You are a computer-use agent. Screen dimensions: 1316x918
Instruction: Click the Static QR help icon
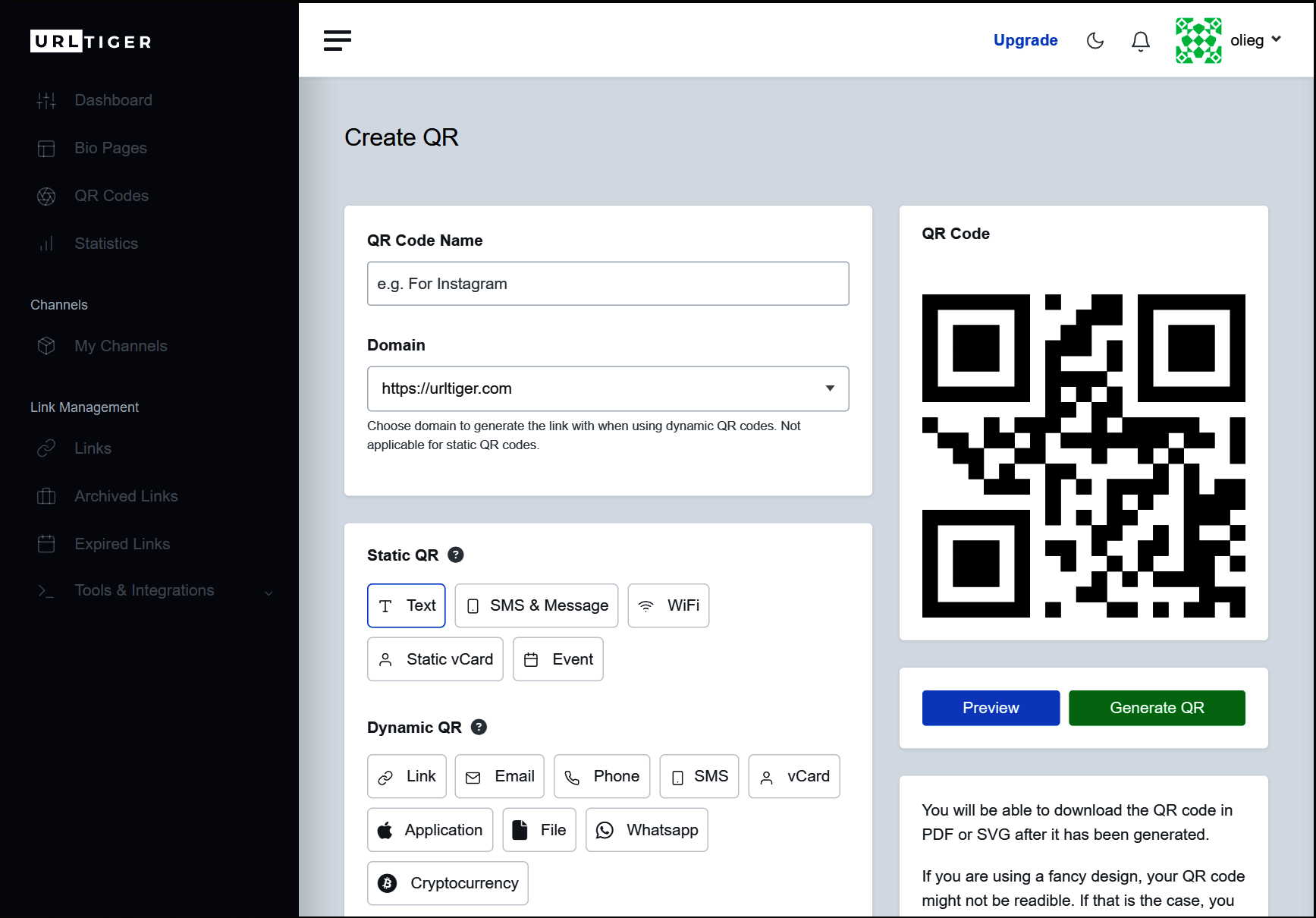click(456, 555)
